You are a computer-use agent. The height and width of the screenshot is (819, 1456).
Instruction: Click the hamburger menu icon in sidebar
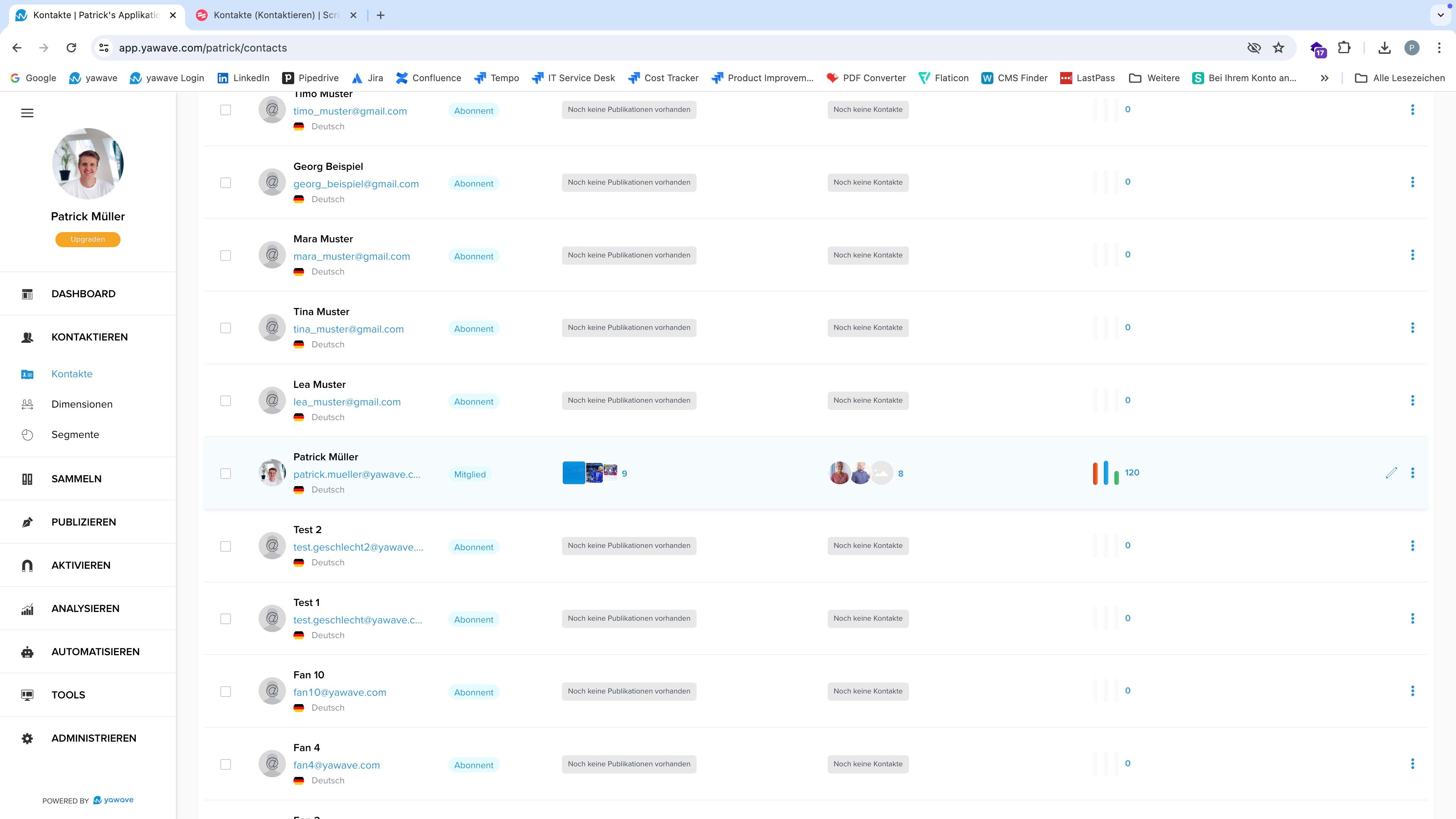tap(27, 113)
